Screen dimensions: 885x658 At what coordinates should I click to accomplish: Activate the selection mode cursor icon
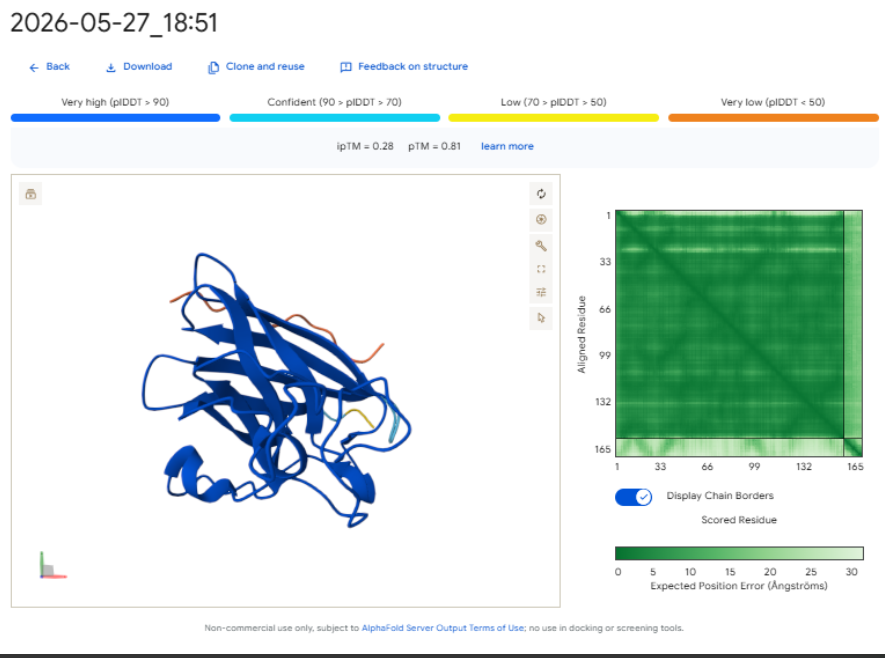541,318
